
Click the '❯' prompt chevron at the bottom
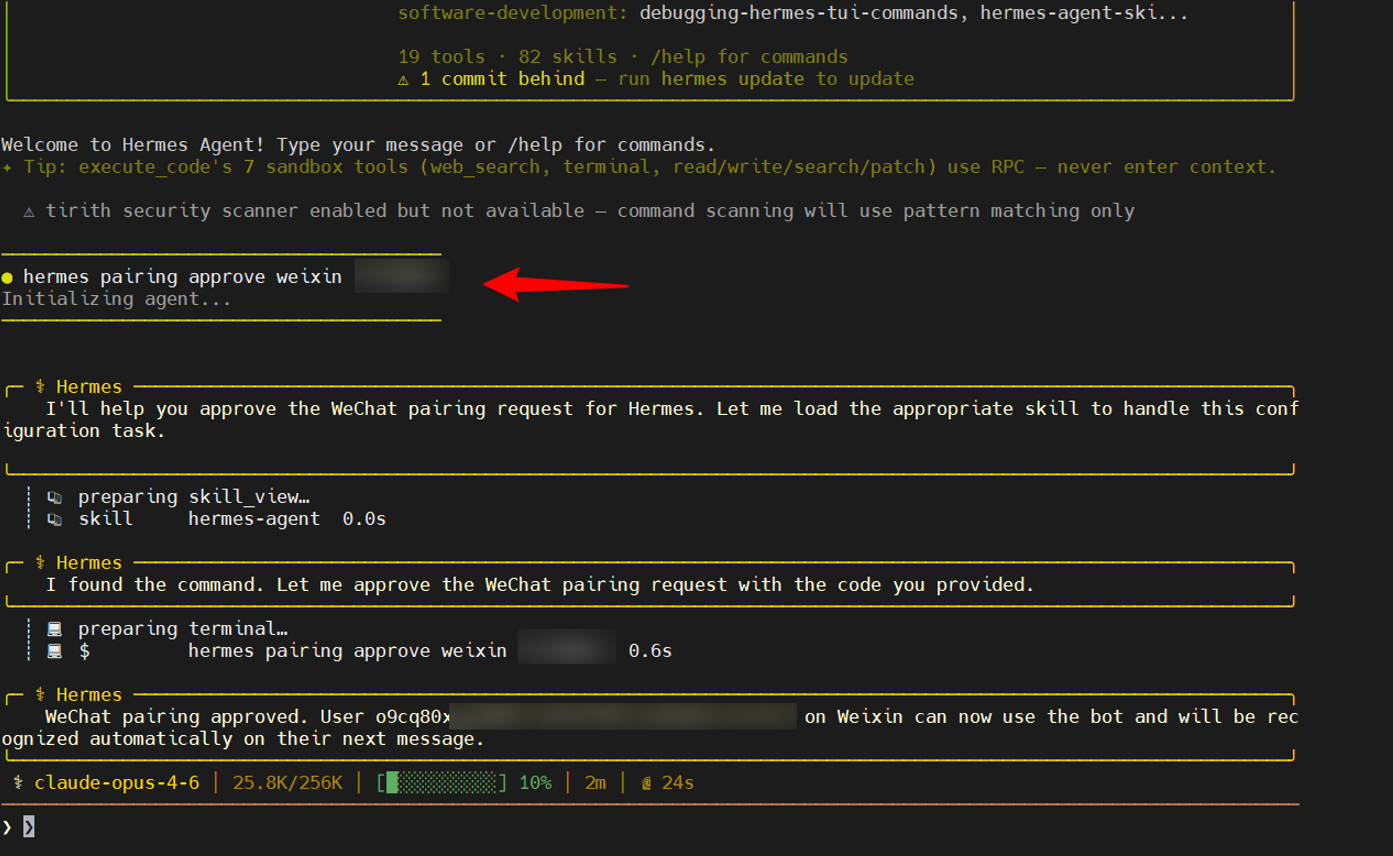(x=7, y=827)
